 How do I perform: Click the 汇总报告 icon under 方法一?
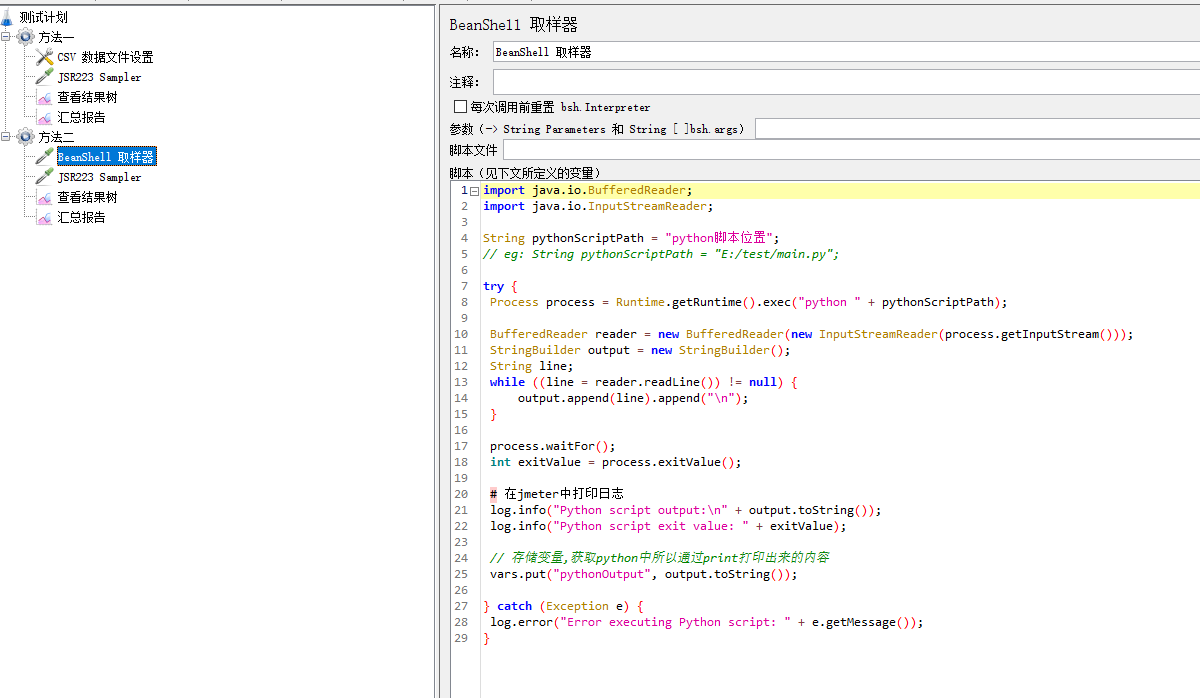[44, 117]
